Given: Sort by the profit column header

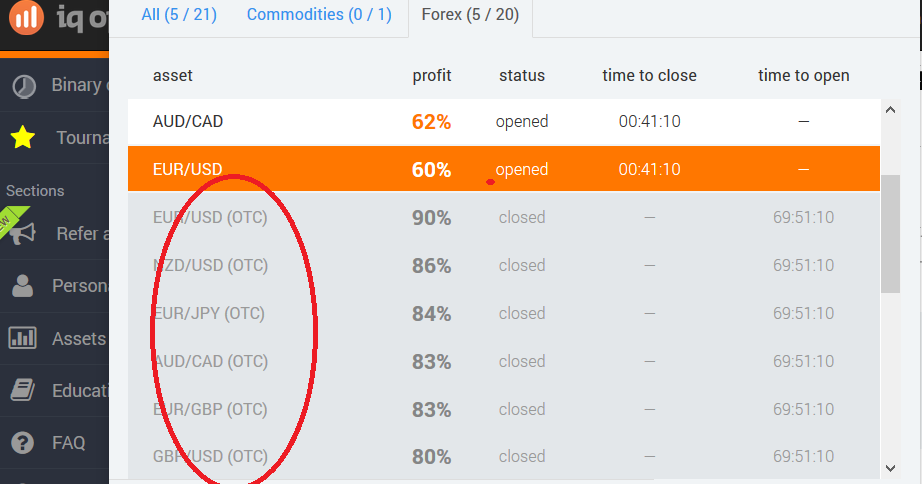Looking at the screenshot, I should click(432, 75).
